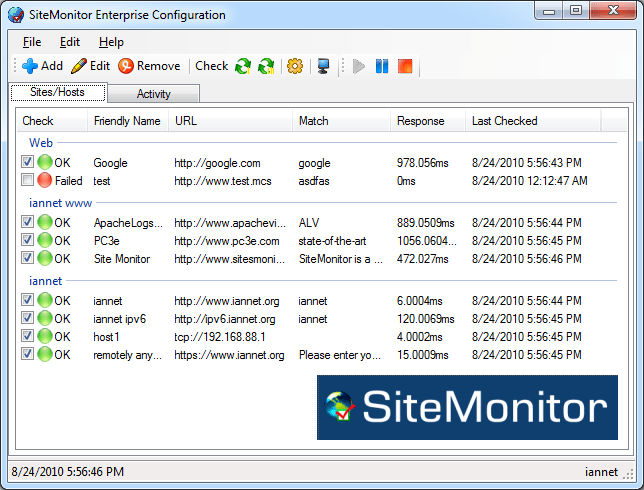This screenshot has width=644, height=490.
Task: Click the green status icon for Site Monitor
Action: (45, 258)
